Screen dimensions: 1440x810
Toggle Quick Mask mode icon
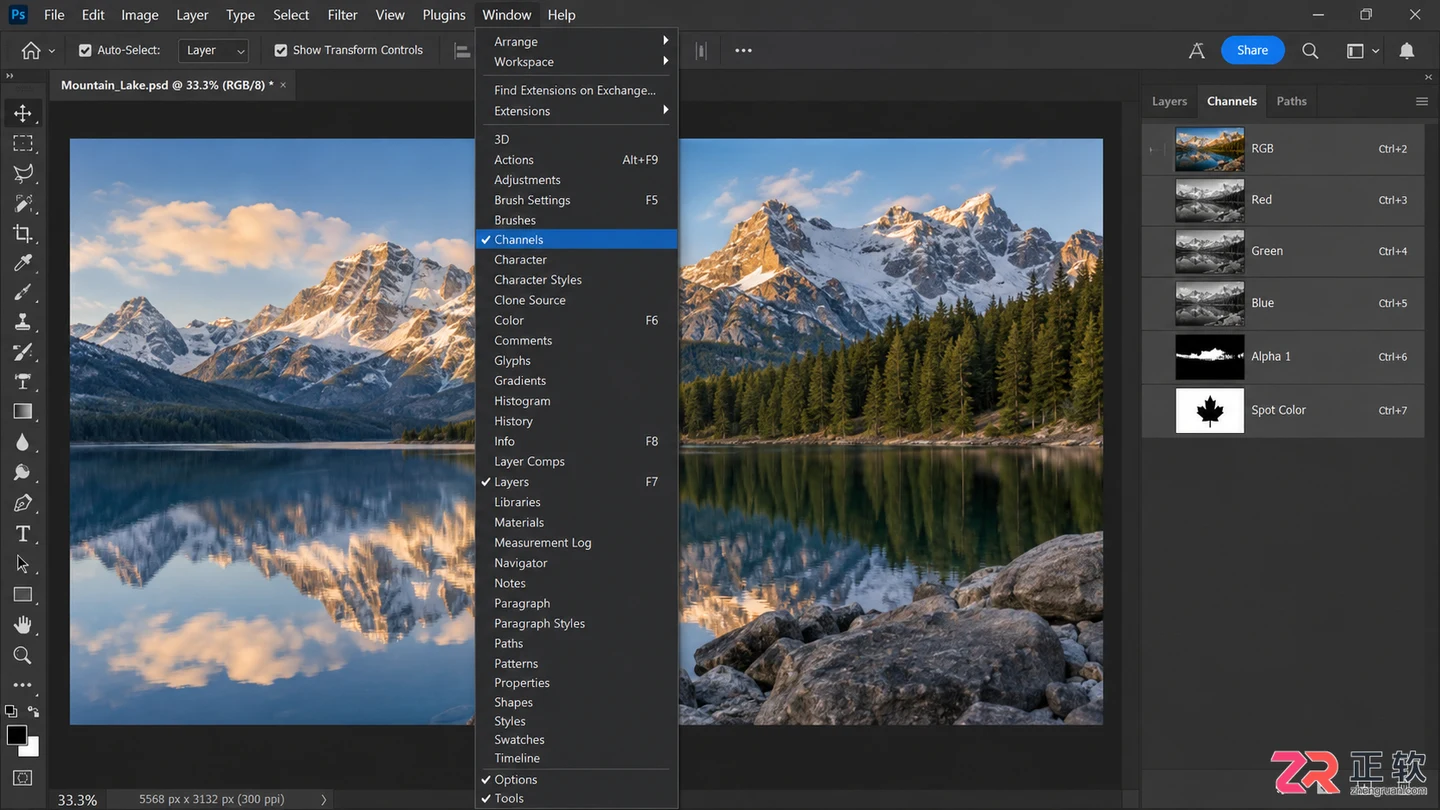[23, 777]
